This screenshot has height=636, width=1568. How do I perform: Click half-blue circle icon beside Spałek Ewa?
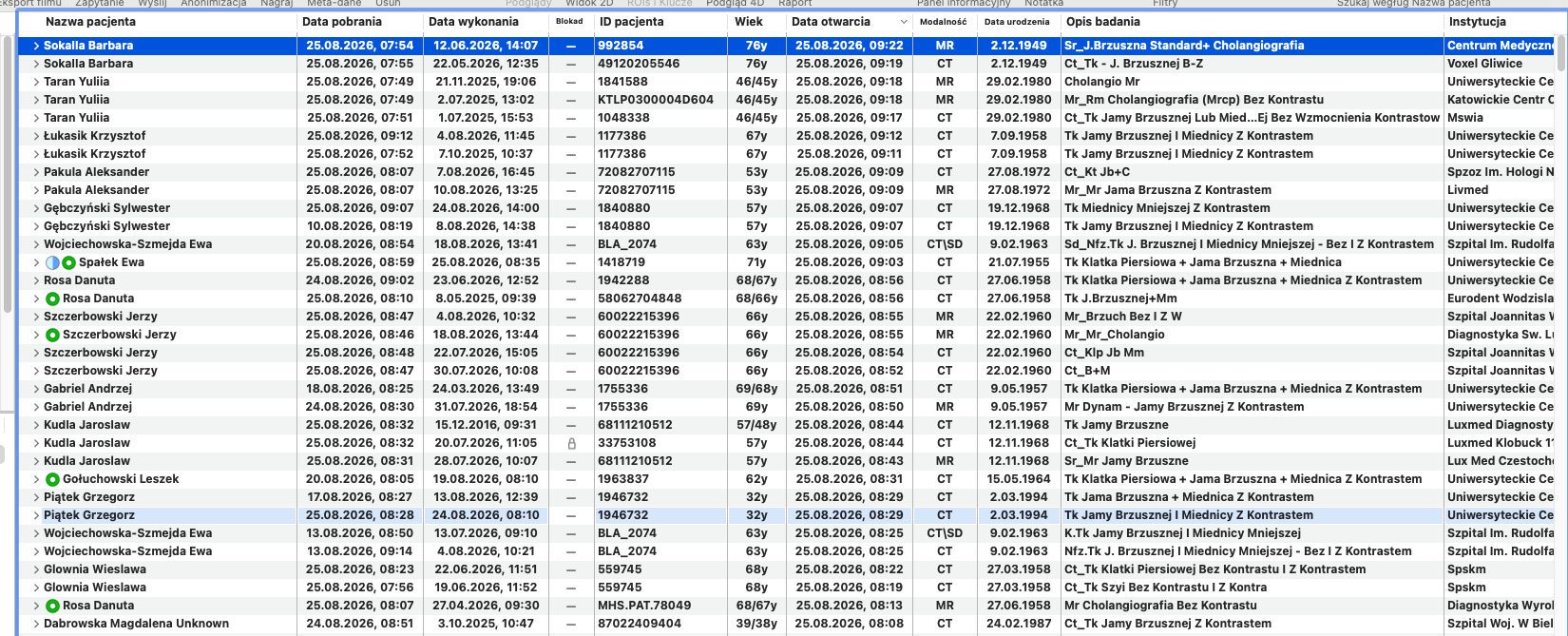pyautogui.click(x=52, y=262)
